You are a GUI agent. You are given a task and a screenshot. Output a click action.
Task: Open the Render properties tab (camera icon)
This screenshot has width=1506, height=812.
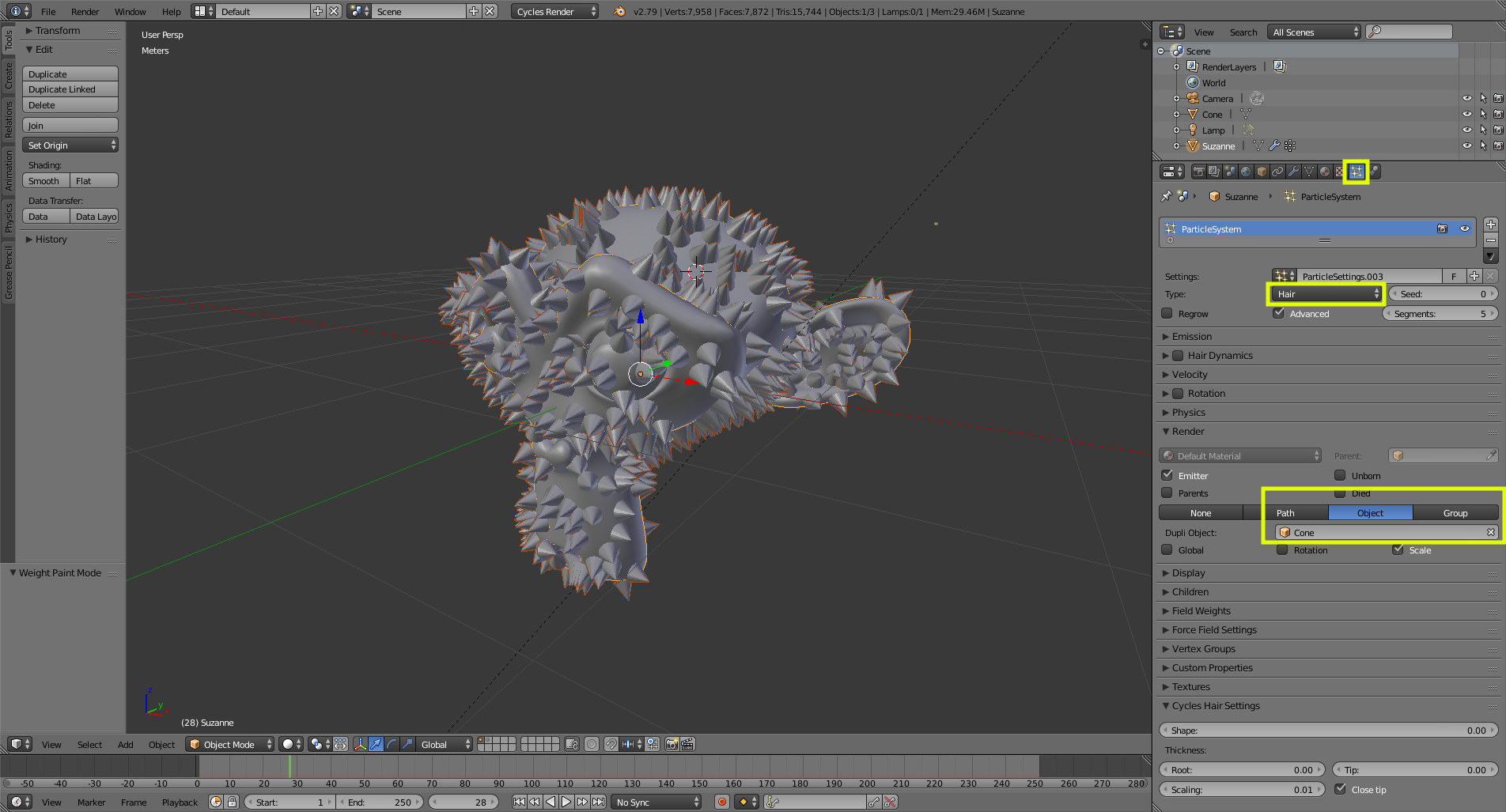[x=1198, y=172]
